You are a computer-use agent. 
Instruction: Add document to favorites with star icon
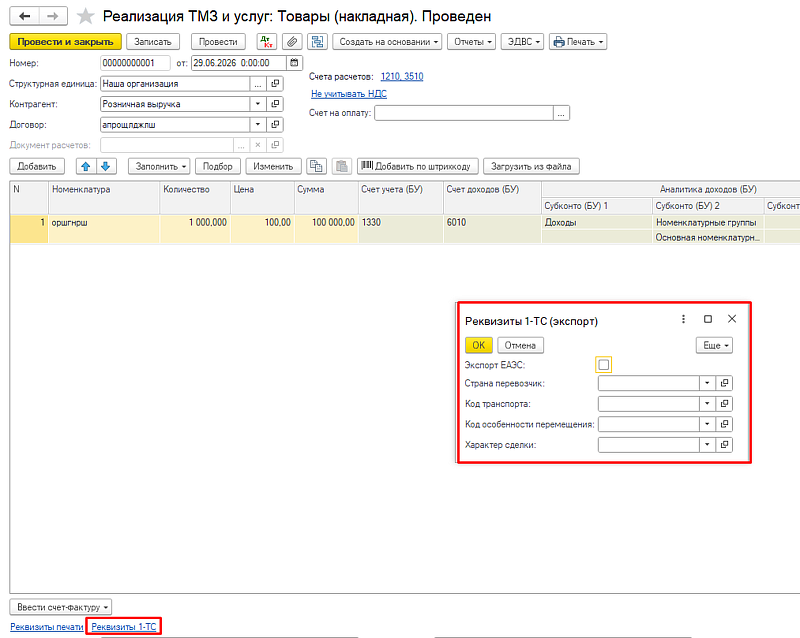(x=85, y=16)
